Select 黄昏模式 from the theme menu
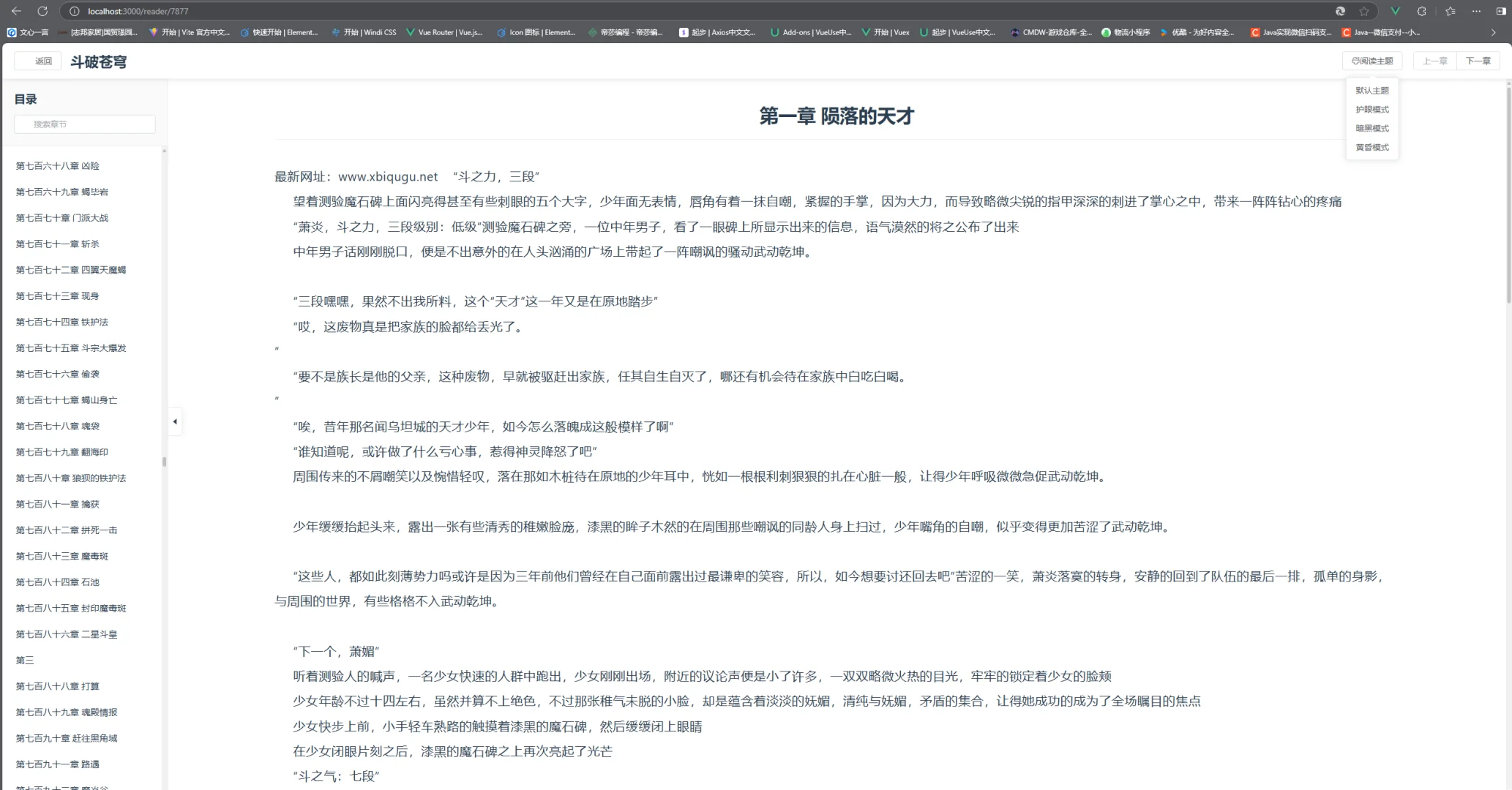Viewport: 1512px width, 790px height. tap(1372, 148)
